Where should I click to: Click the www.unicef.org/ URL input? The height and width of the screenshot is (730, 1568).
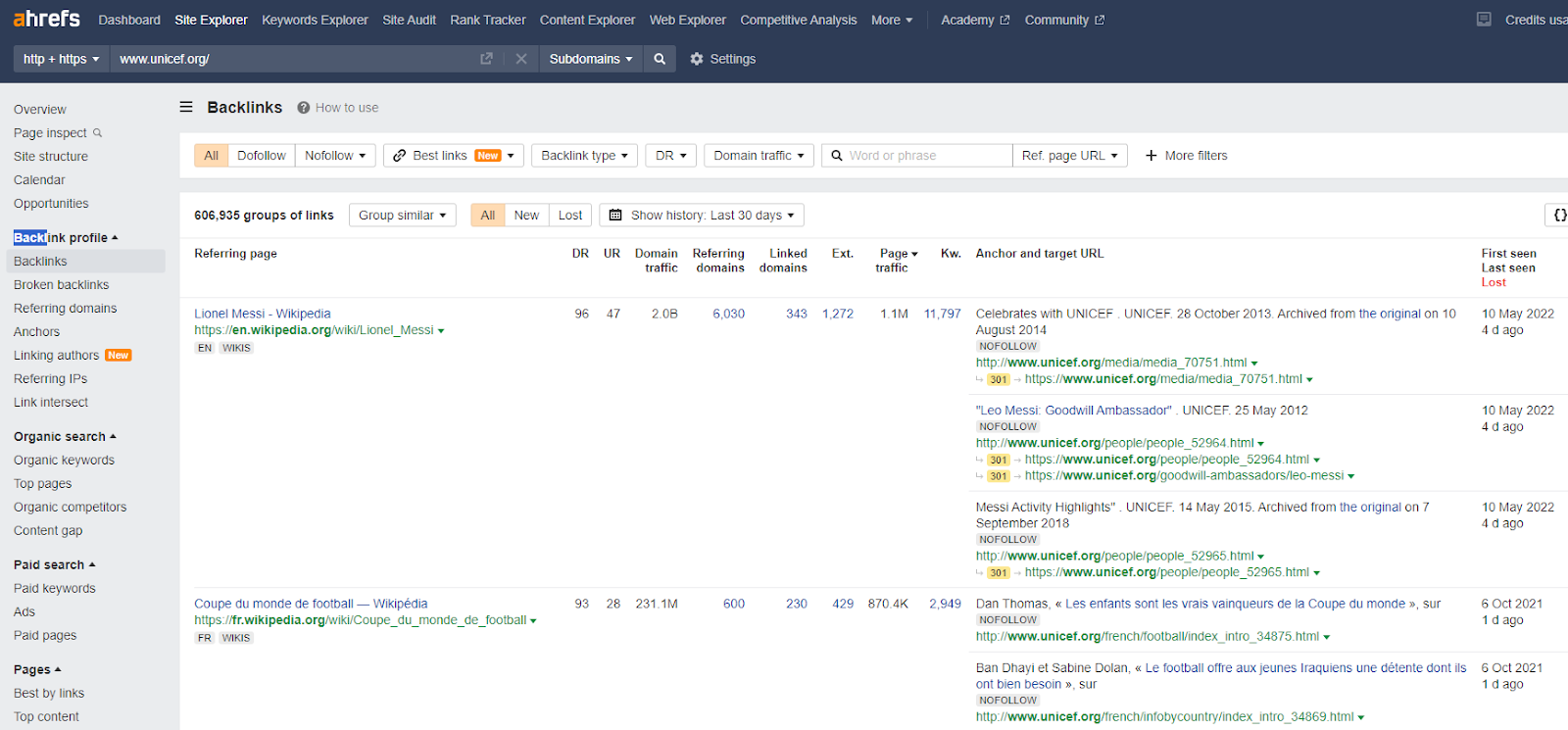[294, 59]
